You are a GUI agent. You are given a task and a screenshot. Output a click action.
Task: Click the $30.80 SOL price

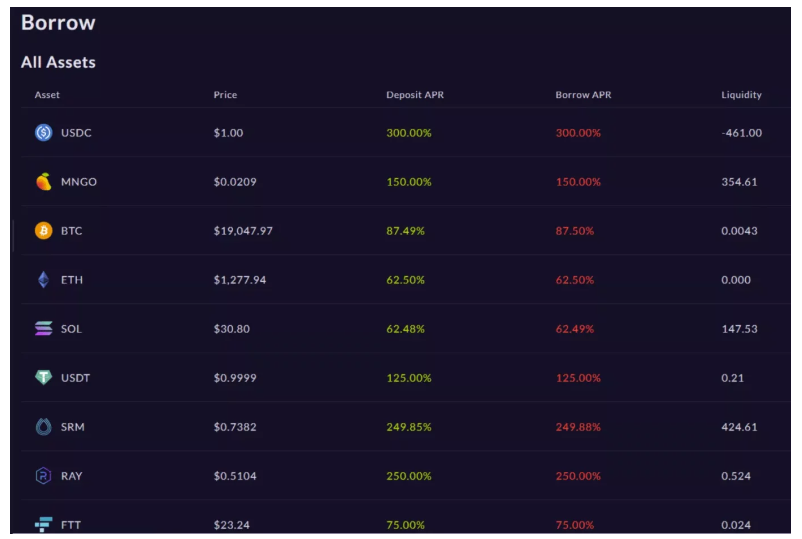[232, 329]
